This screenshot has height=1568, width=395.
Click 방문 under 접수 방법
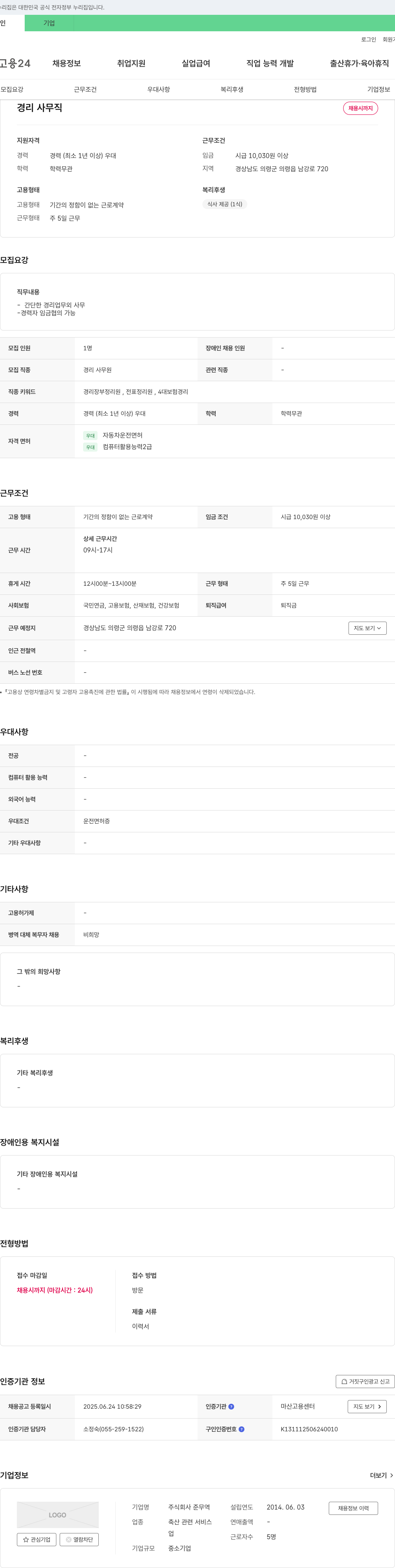(x=137, y=1291)
